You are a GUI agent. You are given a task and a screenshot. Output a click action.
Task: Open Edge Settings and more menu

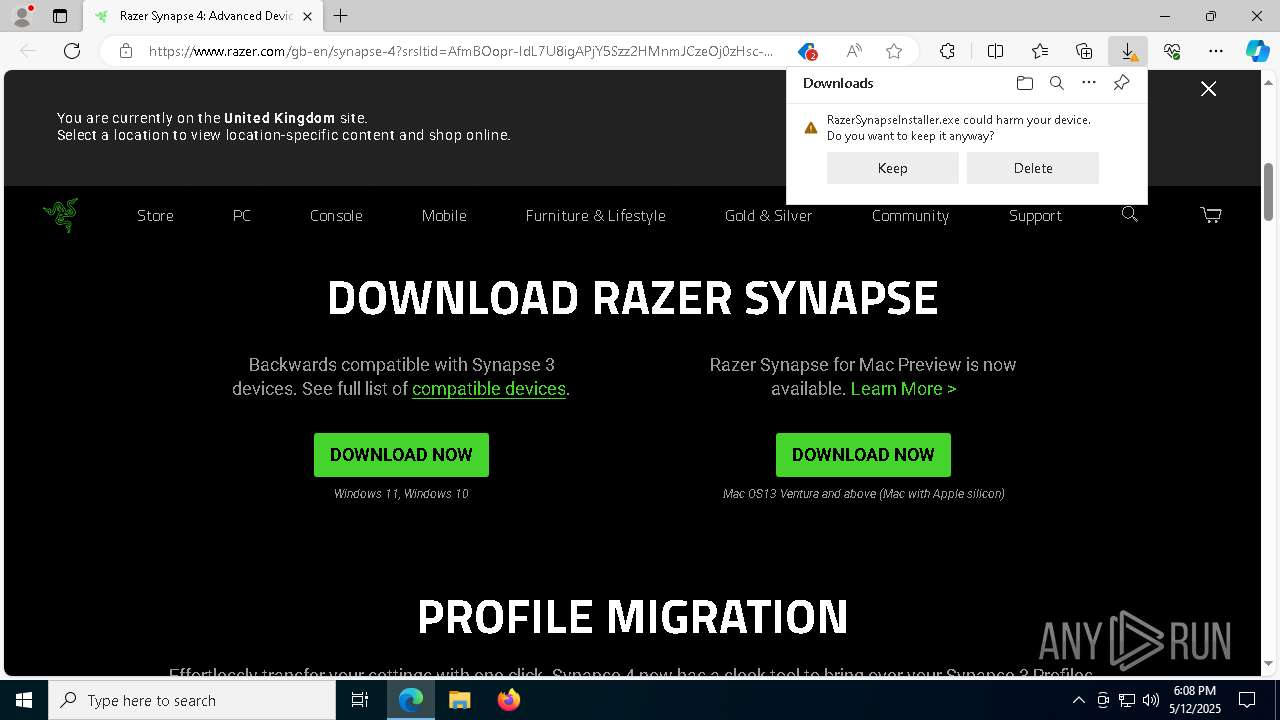pos(1216,51)
